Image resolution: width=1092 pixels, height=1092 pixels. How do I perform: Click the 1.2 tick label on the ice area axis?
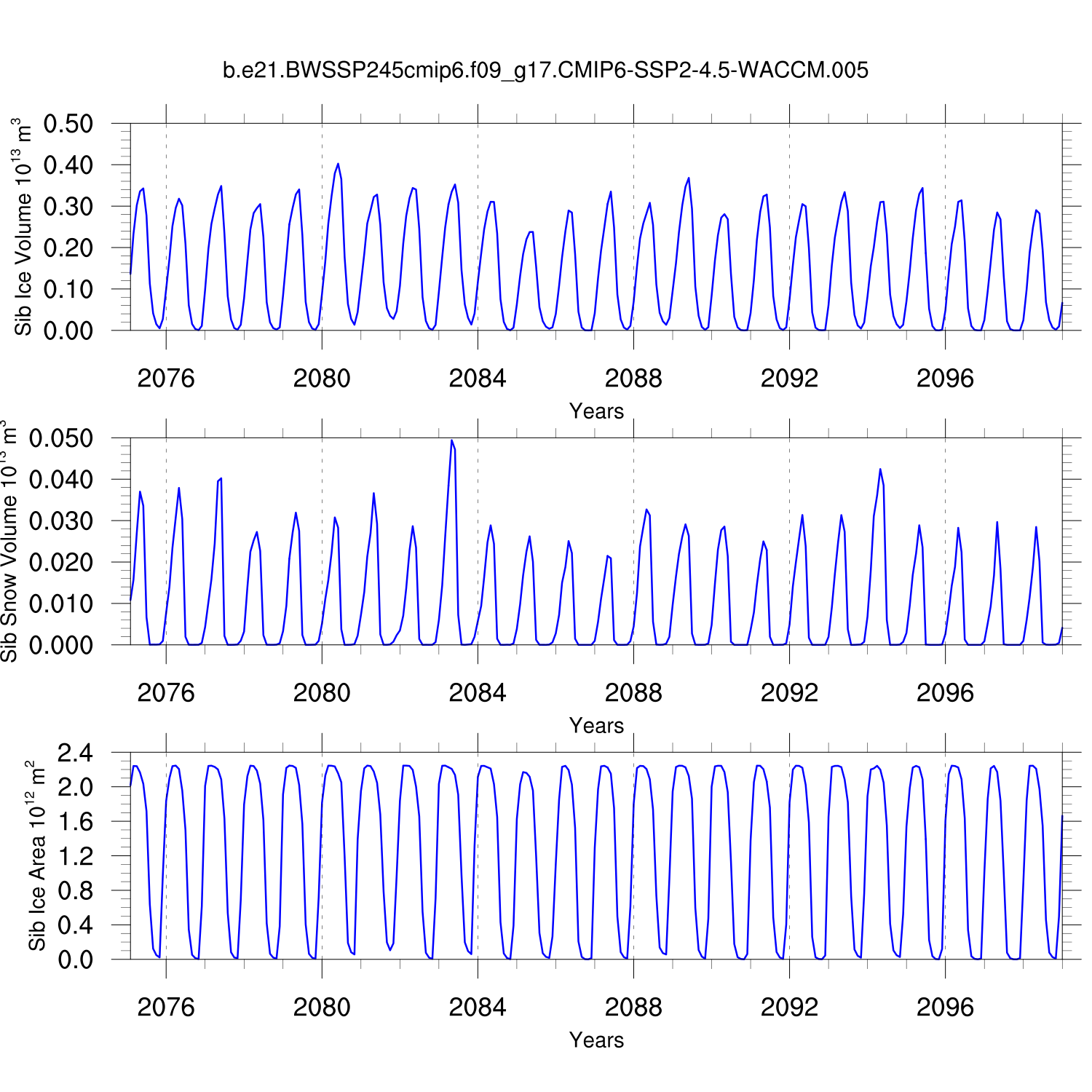tap(76, 856)
